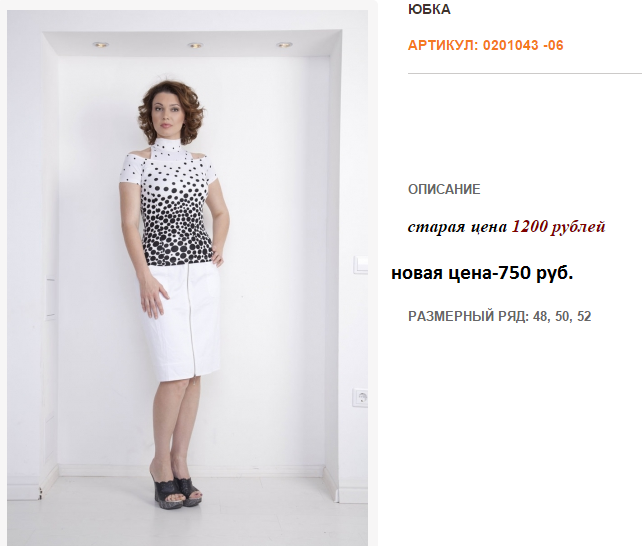Click the wall light switch in the photo

[361, 264]
